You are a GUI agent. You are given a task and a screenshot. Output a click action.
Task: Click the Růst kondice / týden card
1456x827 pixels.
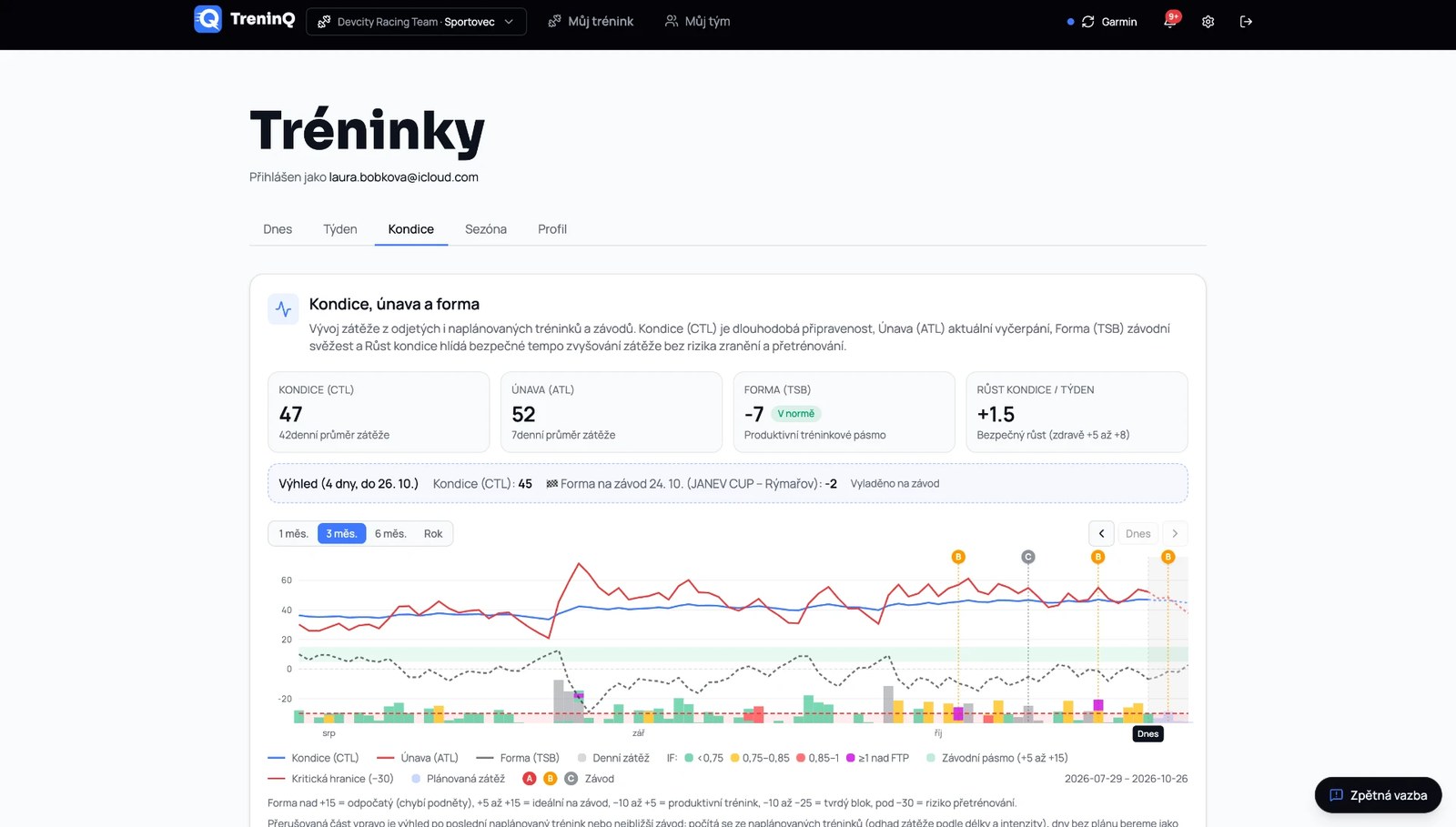1077,412
